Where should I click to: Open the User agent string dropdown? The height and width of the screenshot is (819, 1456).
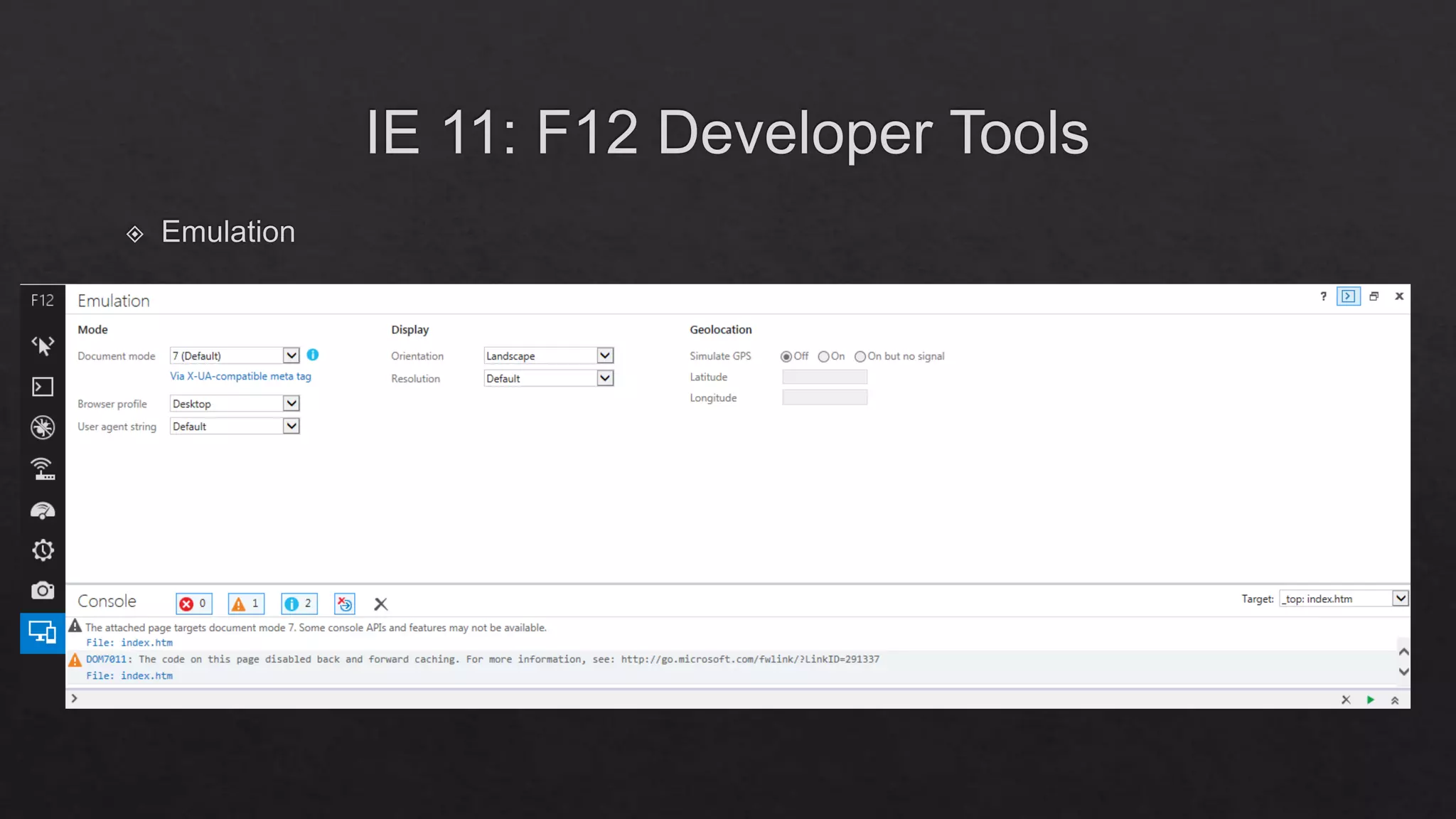[x=235, y=427]
